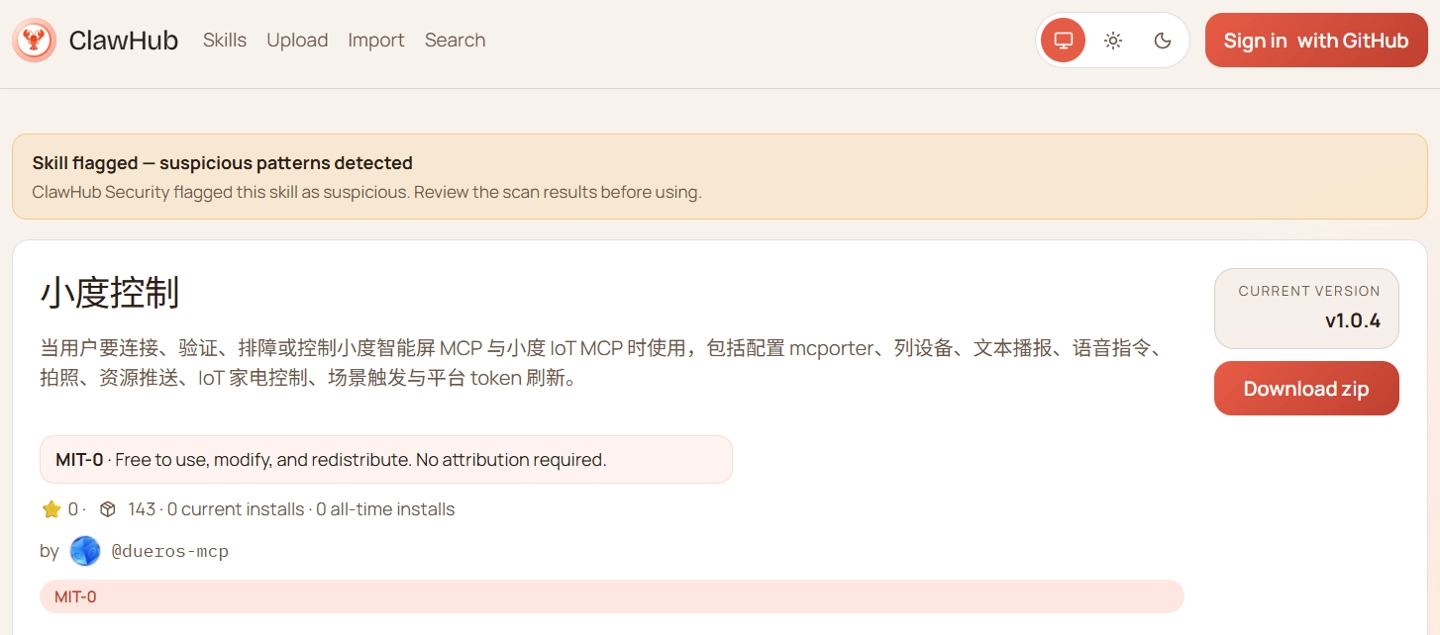Click @dueros-mcp's globe avatar
The image size is (1440, 635).
coord(85,550)
